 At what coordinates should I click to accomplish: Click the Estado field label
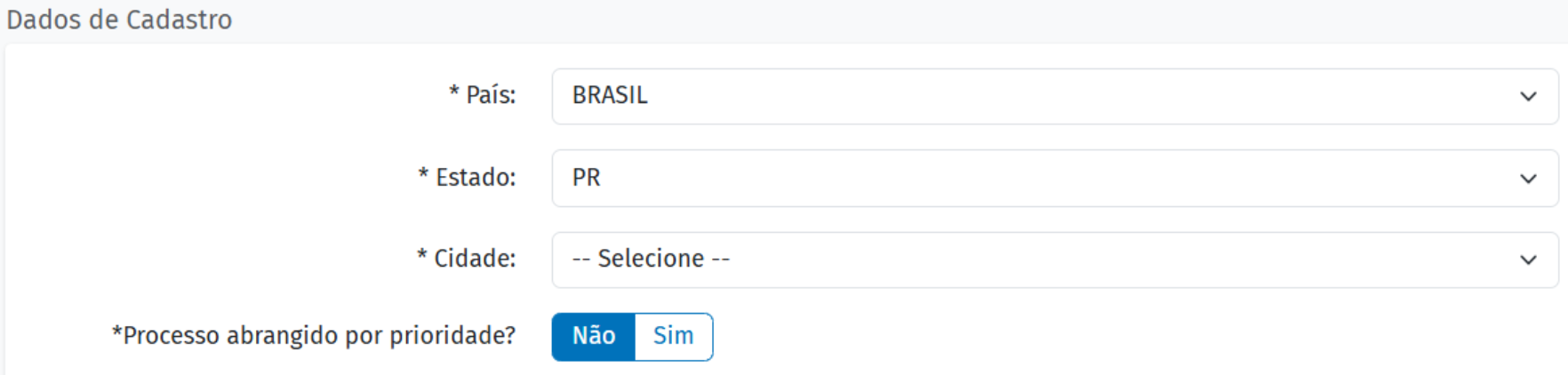[476, 178]
